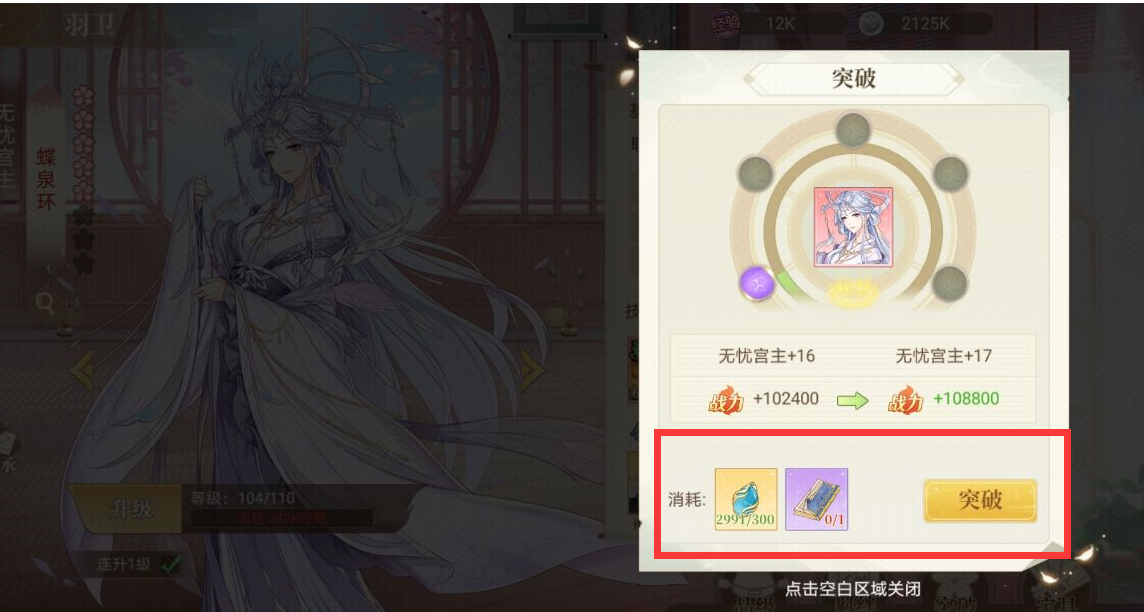Viewport: 1144px width, 612px height.
Task: Select the upper-left gray breakthrough node
Action: [757, 174]
